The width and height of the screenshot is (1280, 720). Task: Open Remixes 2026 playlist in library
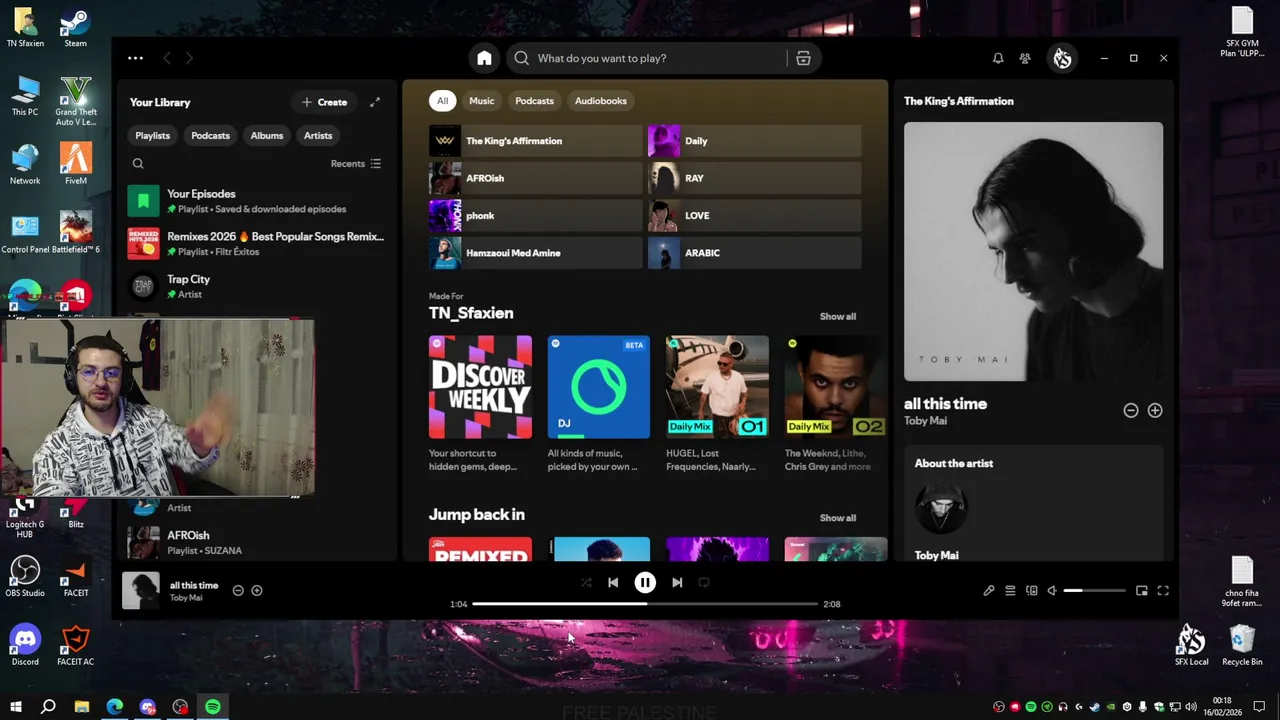[x=256, y=244]
